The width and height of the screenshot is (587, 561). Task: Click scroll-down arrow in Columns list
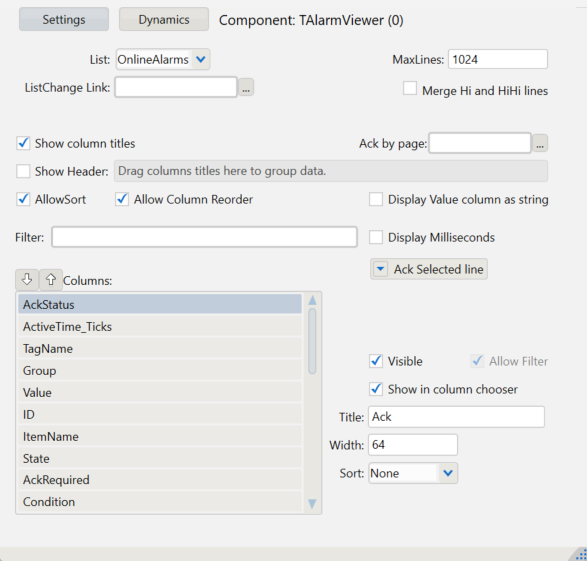[312, 504]
